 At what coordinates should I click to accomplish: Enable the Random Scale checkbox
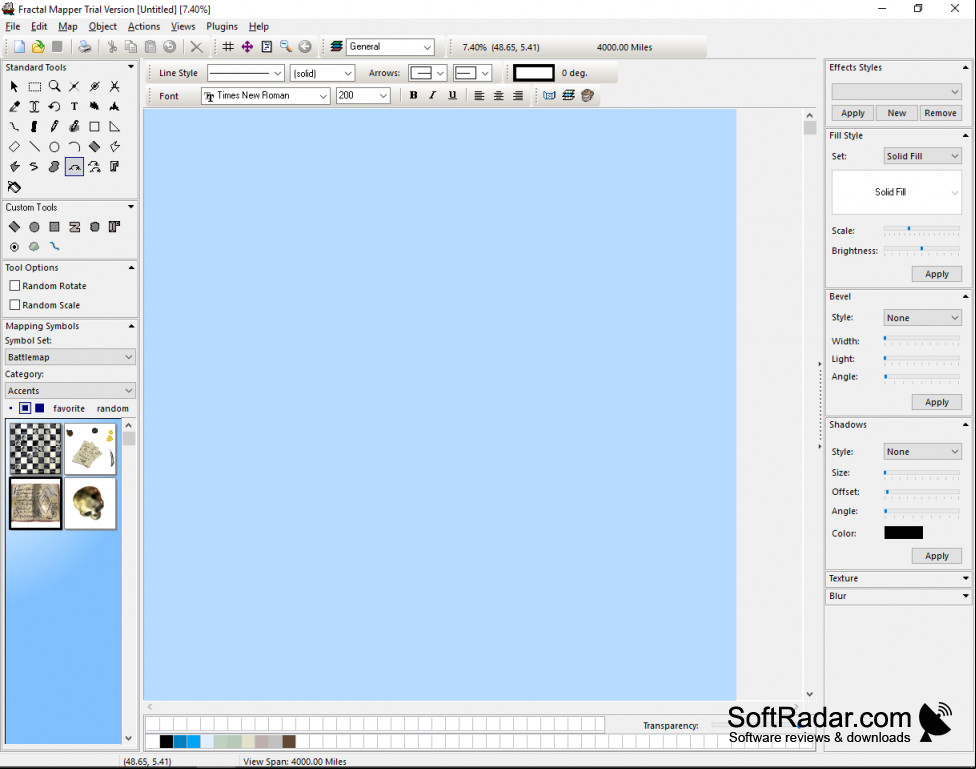tap(15, 305)
